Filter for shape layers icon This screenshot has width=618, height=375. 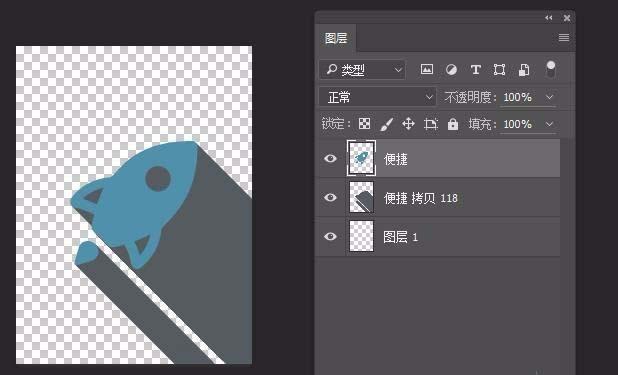tap(499, 70)
